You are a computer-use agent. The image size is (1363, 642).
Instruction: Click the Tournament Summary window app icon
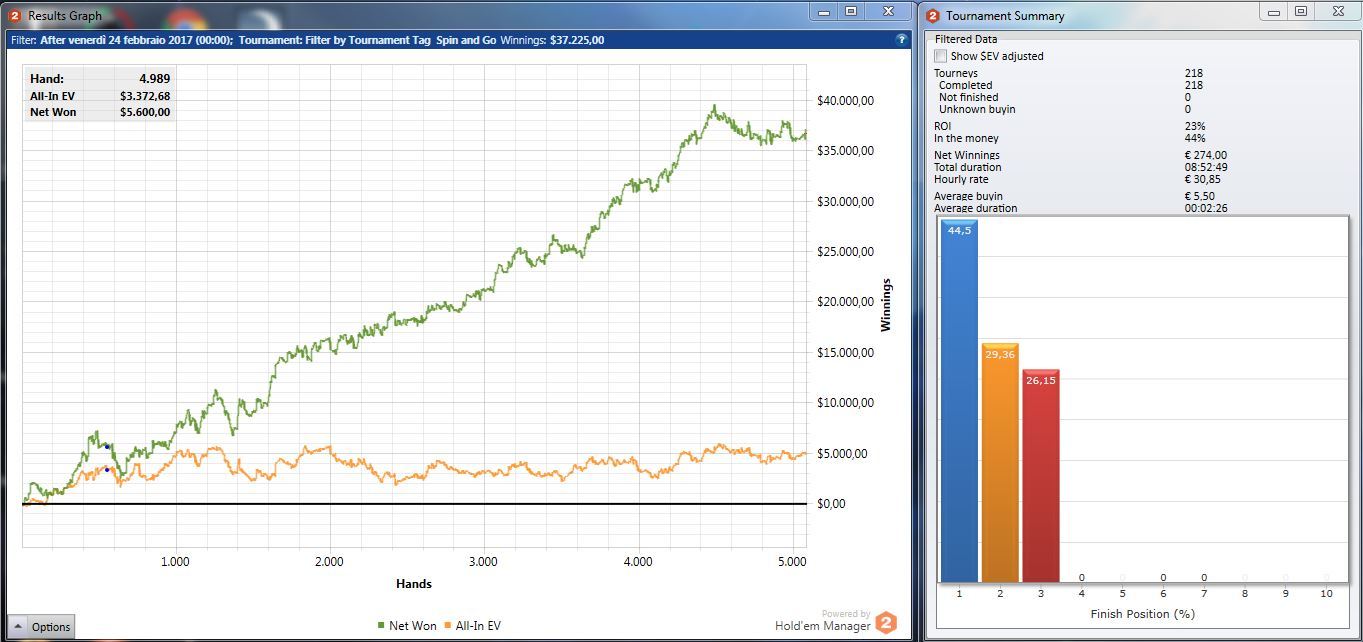933,15
